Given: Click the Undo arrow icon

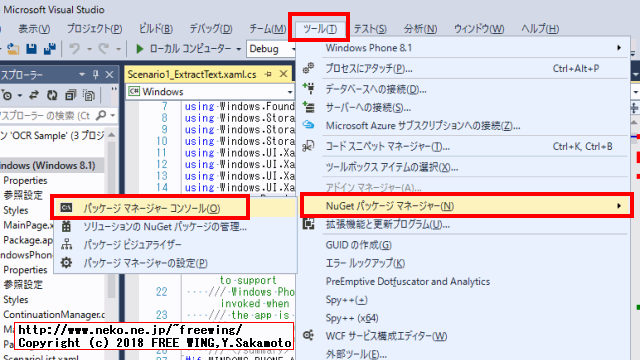Looking at the screenshot, I should [74, 49].
